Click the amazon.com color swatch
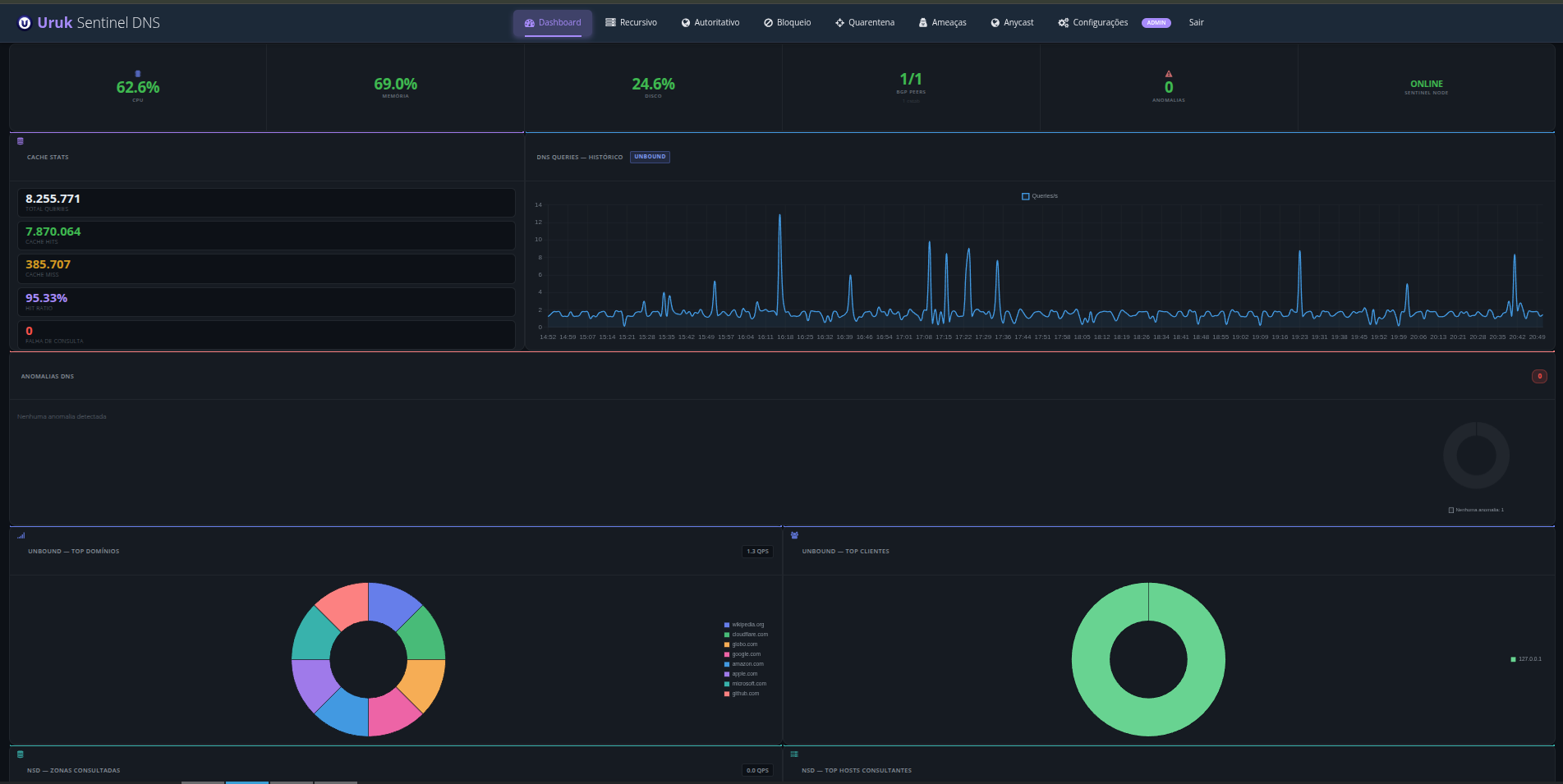 [x=726, y=664]
